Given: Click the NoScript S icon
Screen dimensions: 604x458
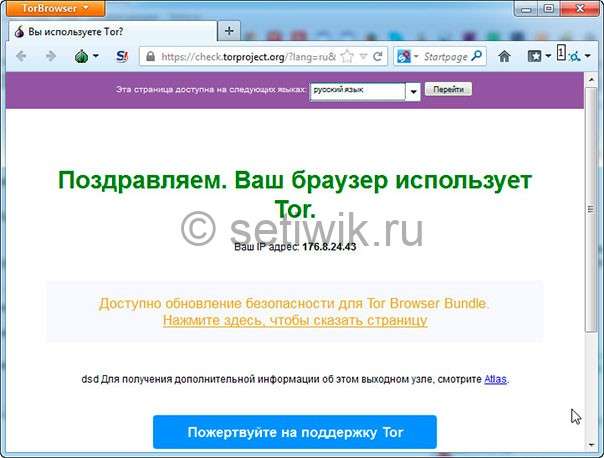Looking at the screenshot, I should (x=122, y=57).
